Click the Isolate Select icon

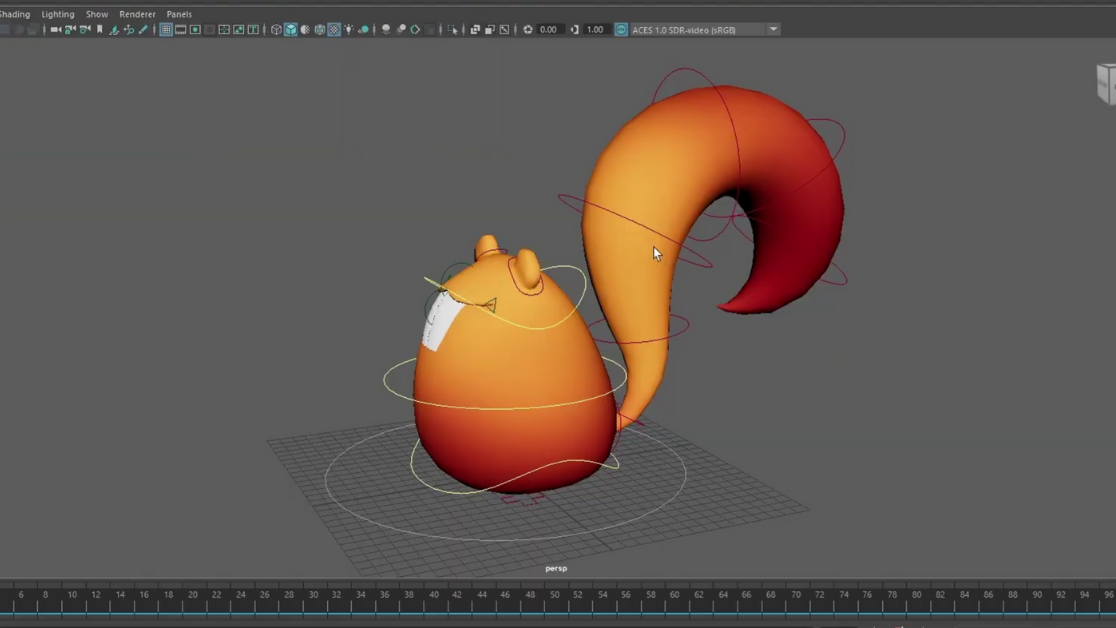pyautogui.click(x=453, y=30)
